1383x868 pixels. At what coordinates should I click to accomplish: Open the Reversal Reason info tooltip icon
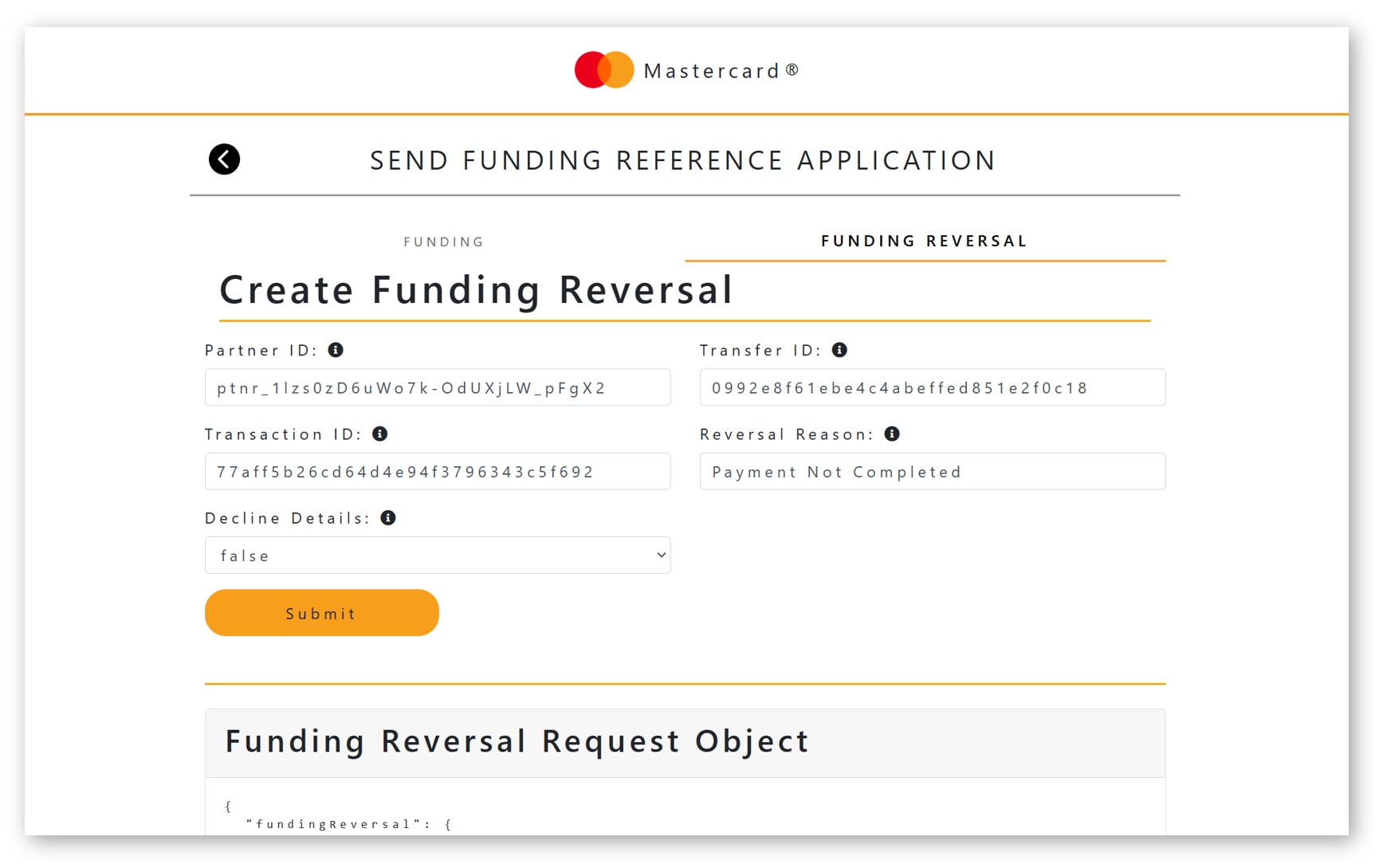click(x=894, y=434)
